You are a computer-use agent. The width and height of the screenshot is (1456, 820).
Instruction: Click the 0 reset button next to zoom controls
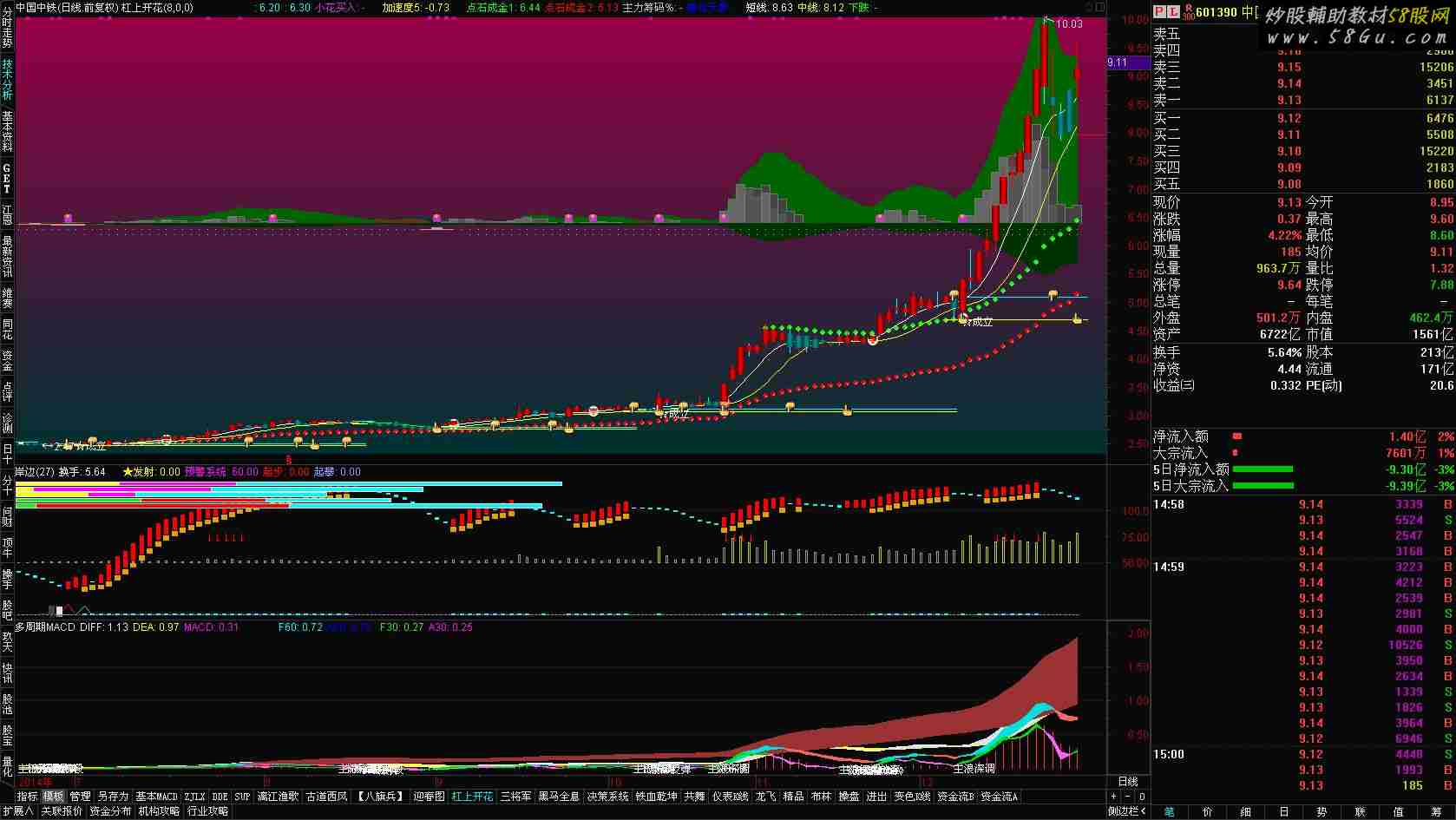coord(1142,796)
